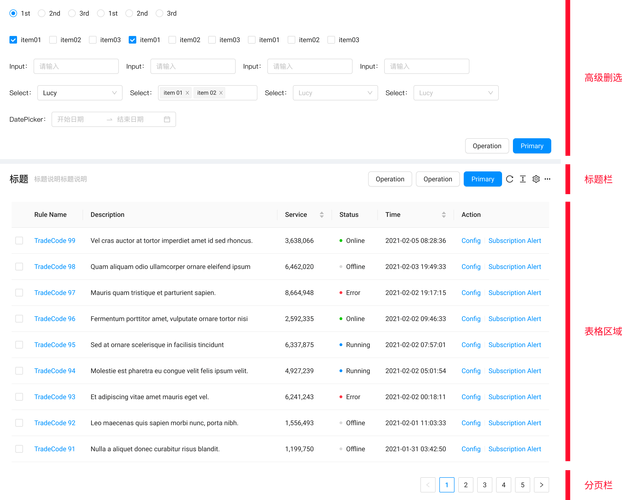
Task: Click Subscription Alert for TradeCode 97
Action: (x=514, y=293)
